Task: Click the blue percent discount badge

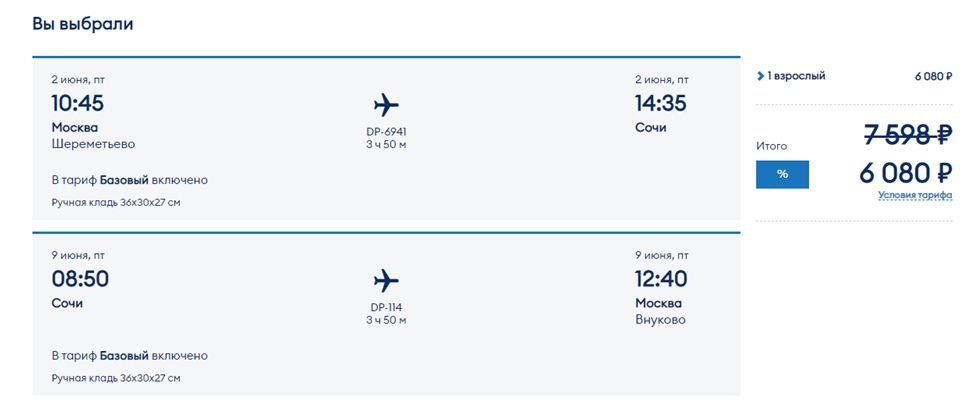Action: pos(782,173)
